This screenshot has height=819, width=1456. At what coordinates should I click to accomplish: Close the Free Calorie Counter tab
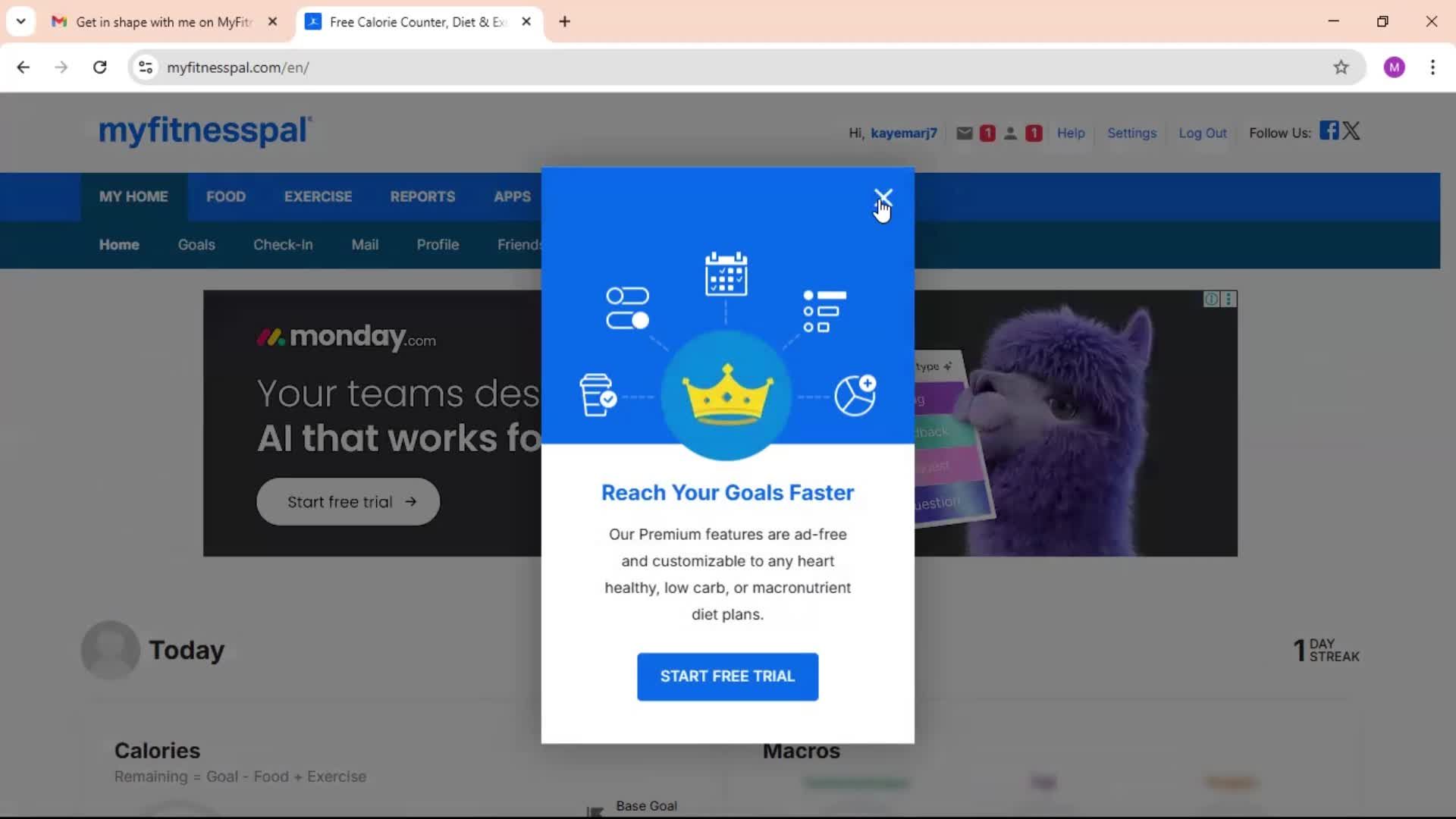coord(526,22)
